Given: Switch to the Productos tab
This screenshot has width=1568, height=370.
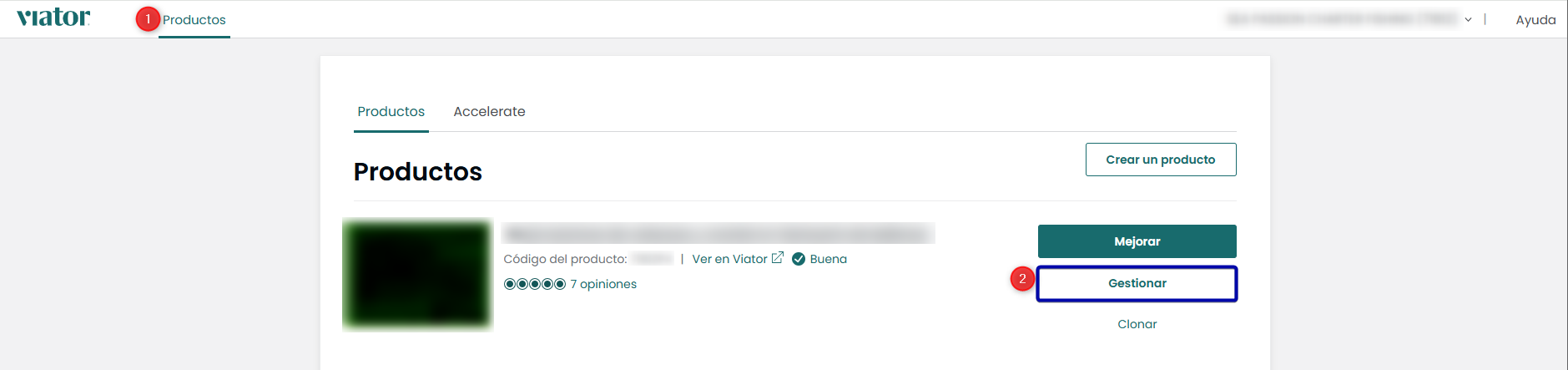Looking at the screenshot, I should 391,112.
